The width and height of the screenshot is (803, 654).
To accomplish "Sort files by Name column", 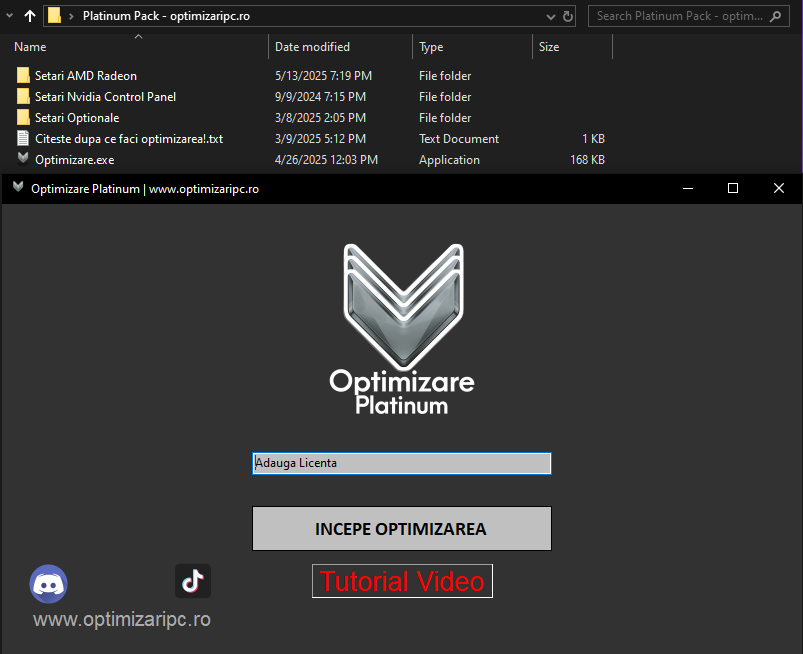I will [30, 47].
